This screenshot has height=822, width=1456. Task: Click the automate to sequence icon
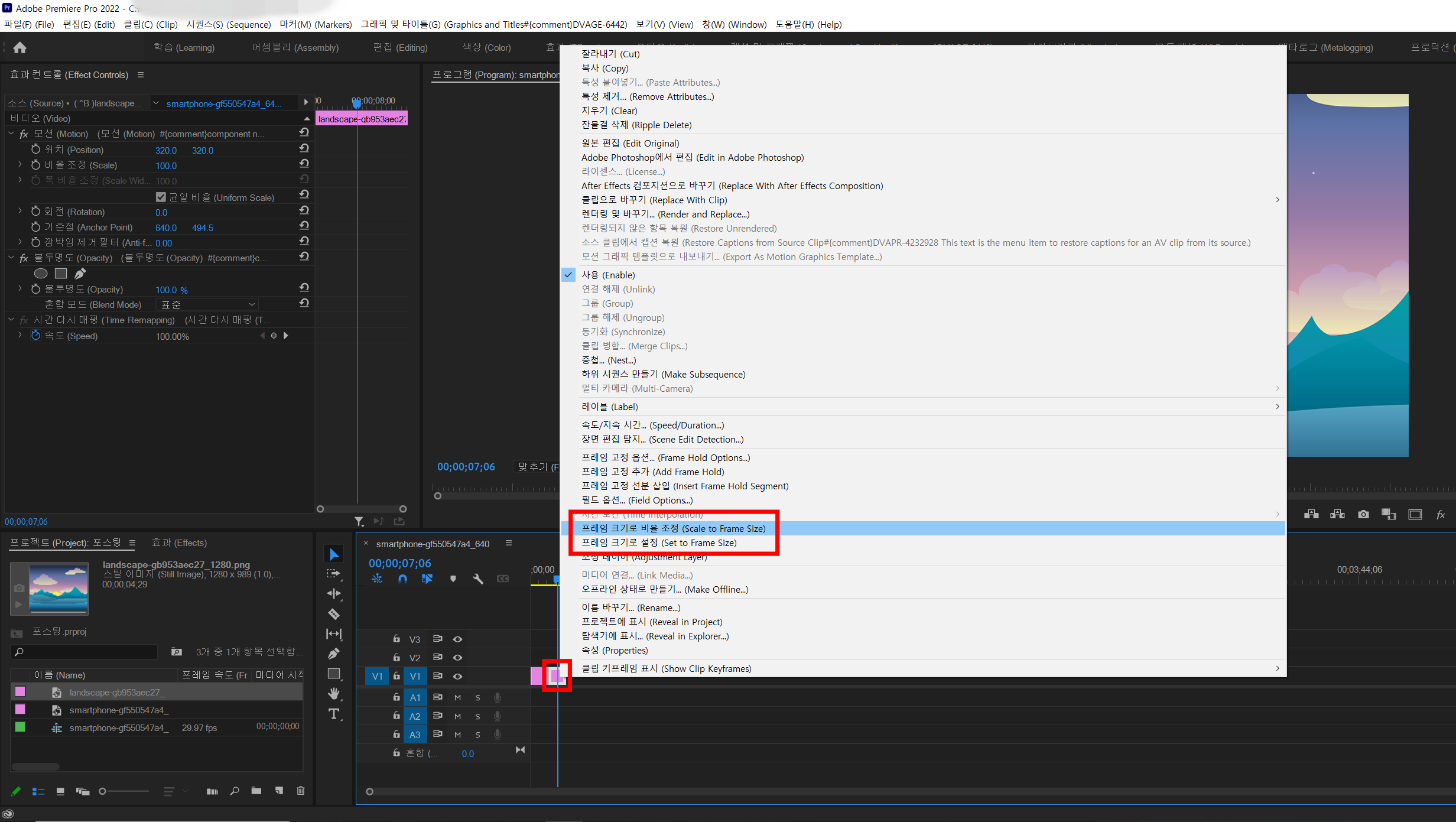click(212, 791)
